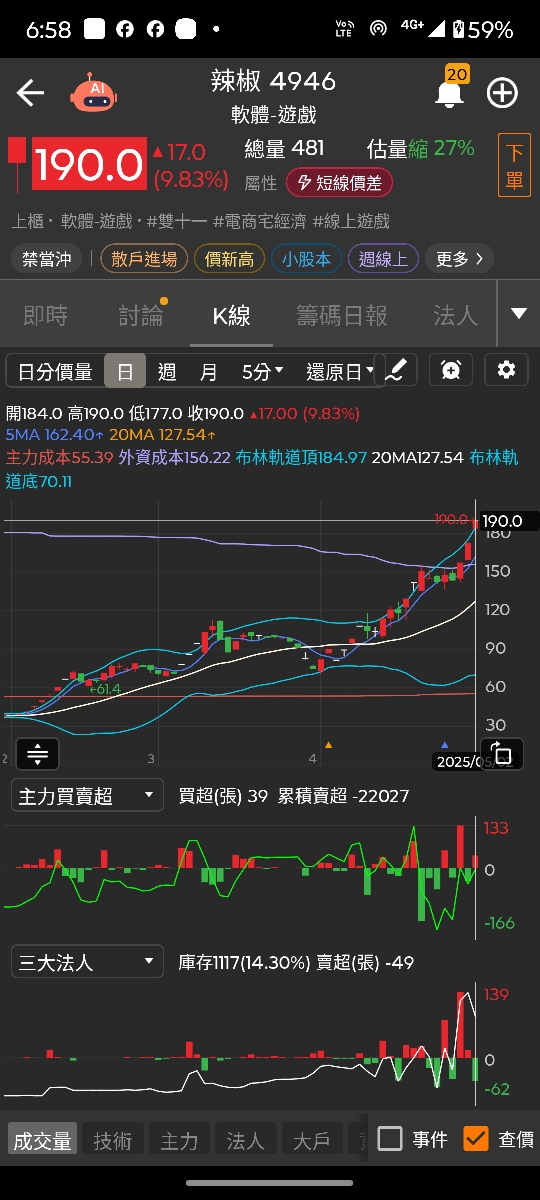Tap the rotate chart icon
Screen dimensions: 540x1200
[x=503, y=754]
